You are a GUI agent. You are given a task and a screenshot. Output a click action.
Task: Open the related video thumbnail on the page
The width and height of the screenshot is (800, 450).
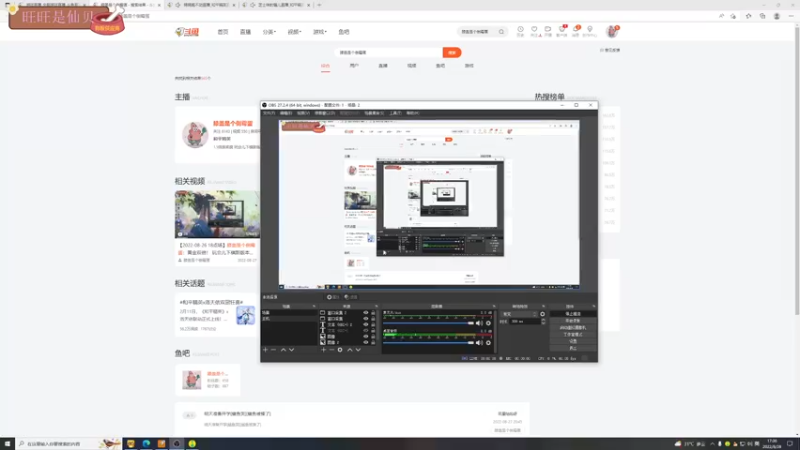217,214
